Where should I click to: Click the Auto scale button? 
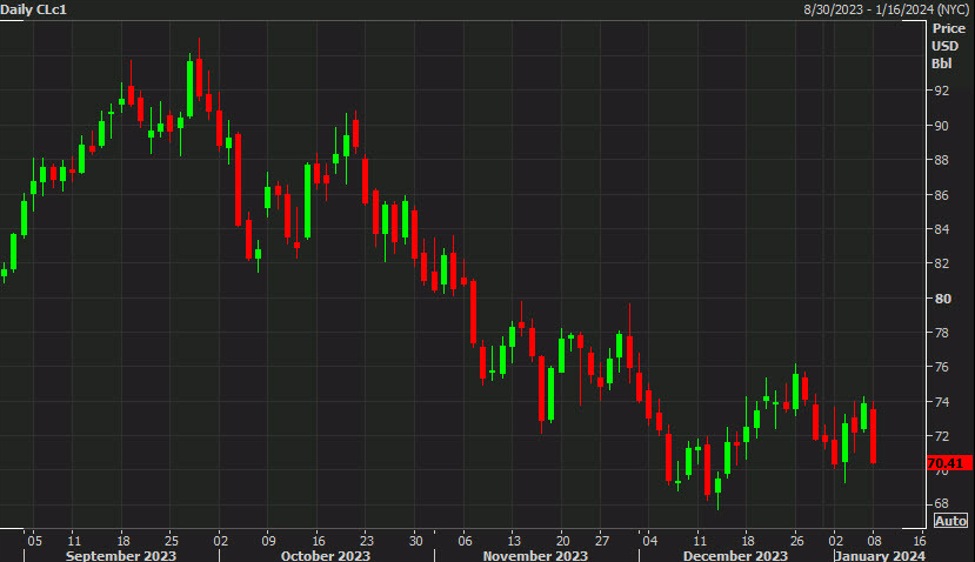[950, 521]
